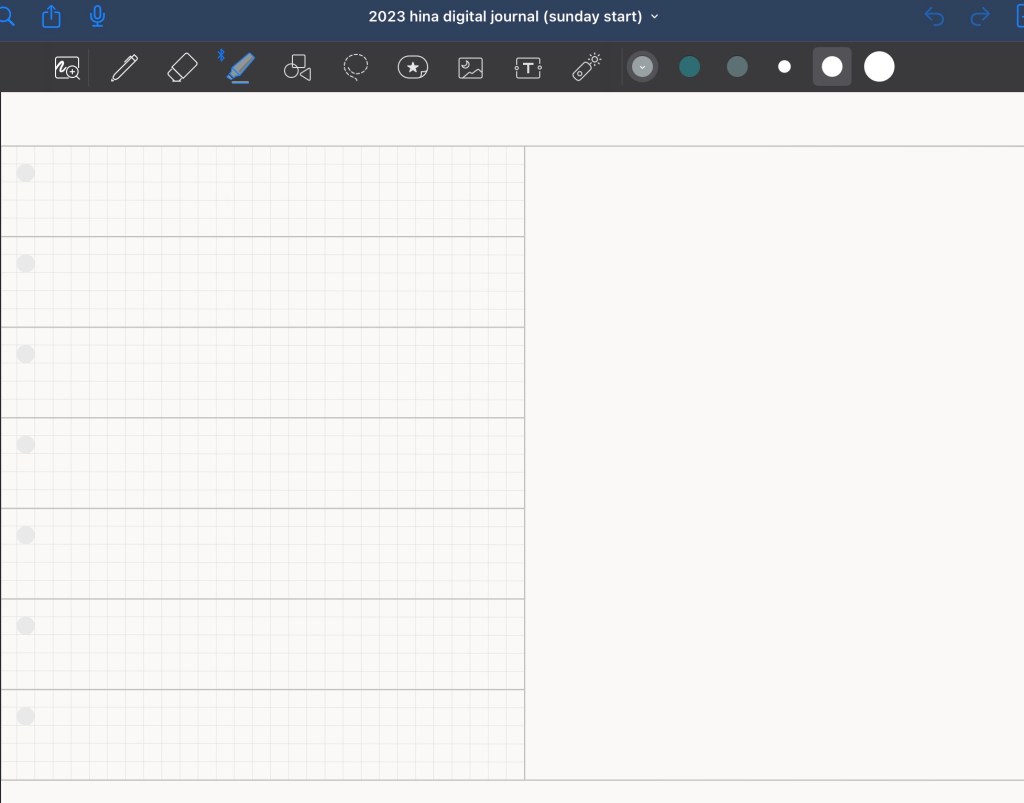Choose the smallest stroke thickness dot
This screenshot has height=803, width=1024.
784,67
